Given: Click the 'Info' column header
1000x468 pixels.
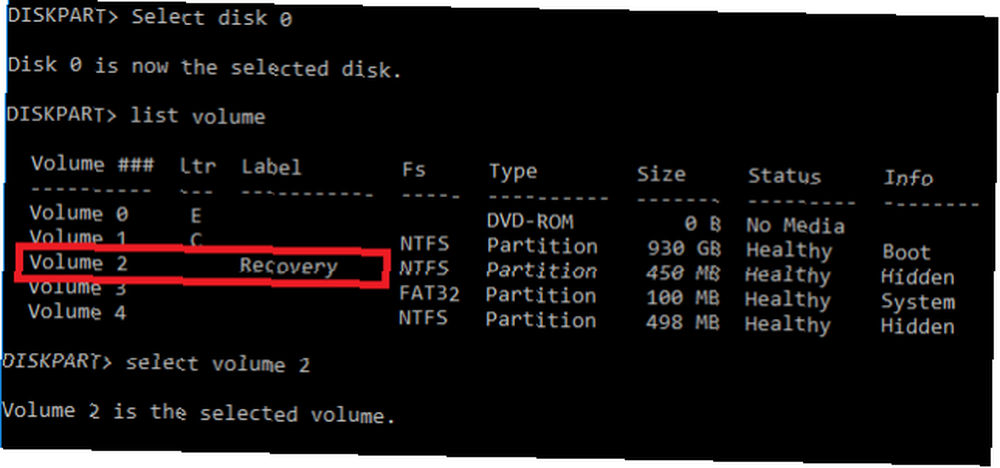Looking at the screenshot, I should coord(908,179).
